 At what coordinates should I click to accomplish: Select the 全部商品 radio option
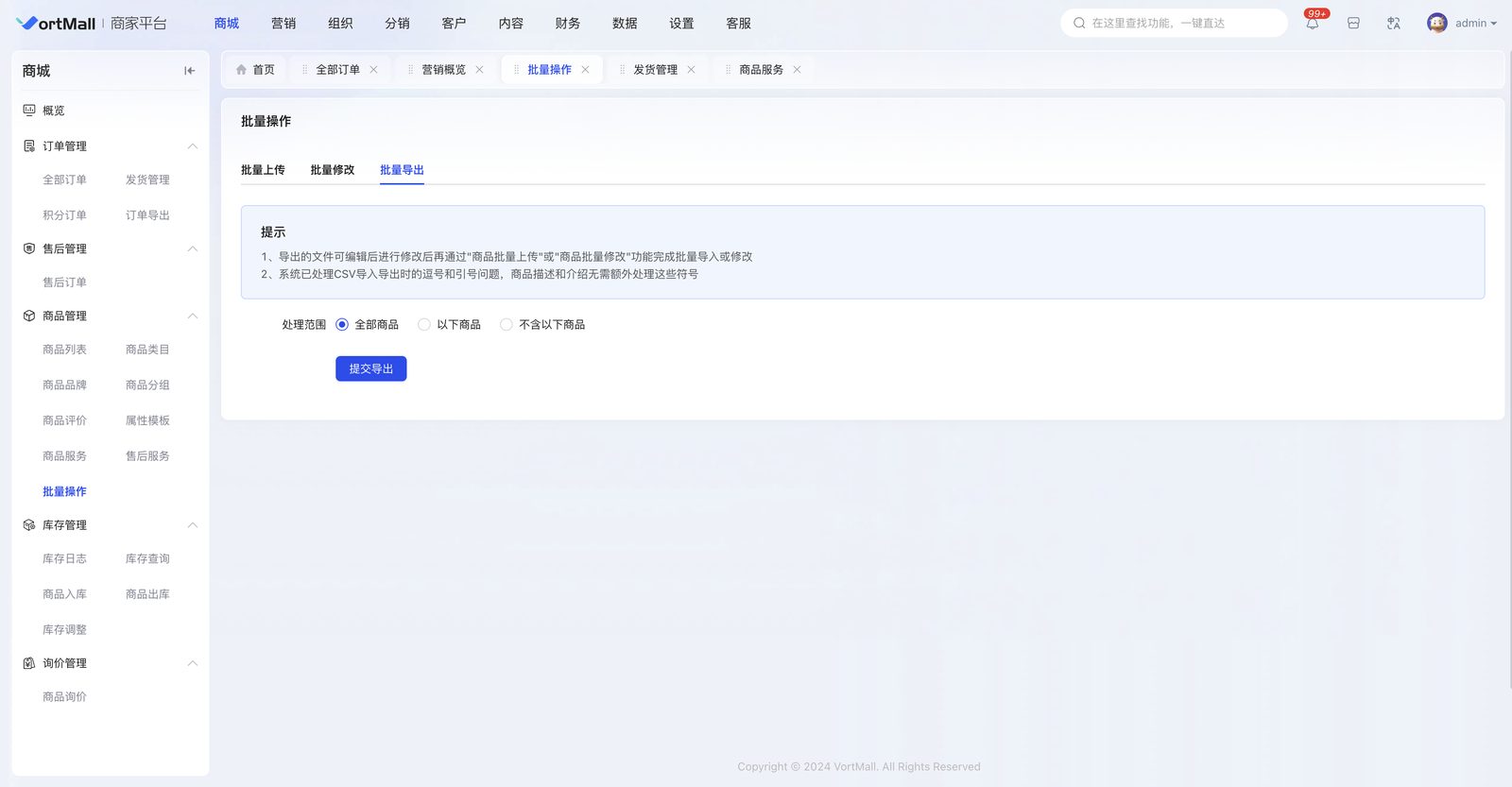click(342, 325)
